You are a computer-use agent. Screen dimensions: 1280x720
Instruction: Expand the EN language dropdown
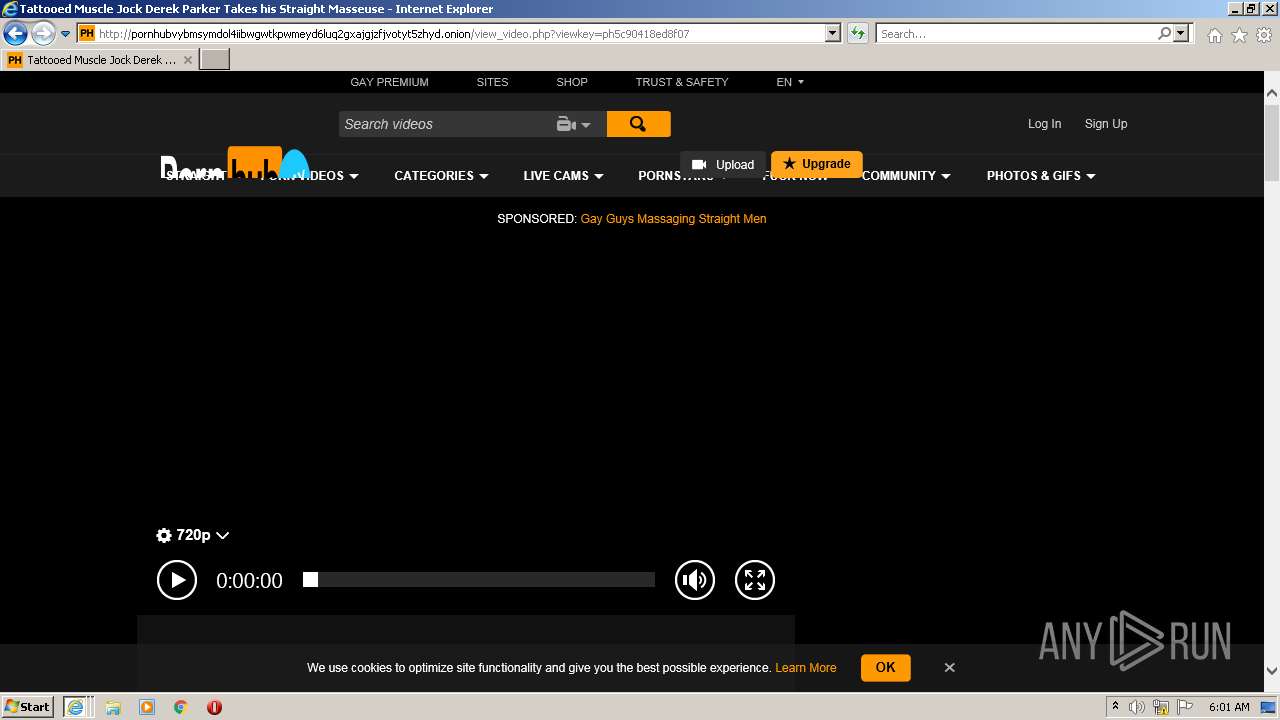(x=790, y=82)
